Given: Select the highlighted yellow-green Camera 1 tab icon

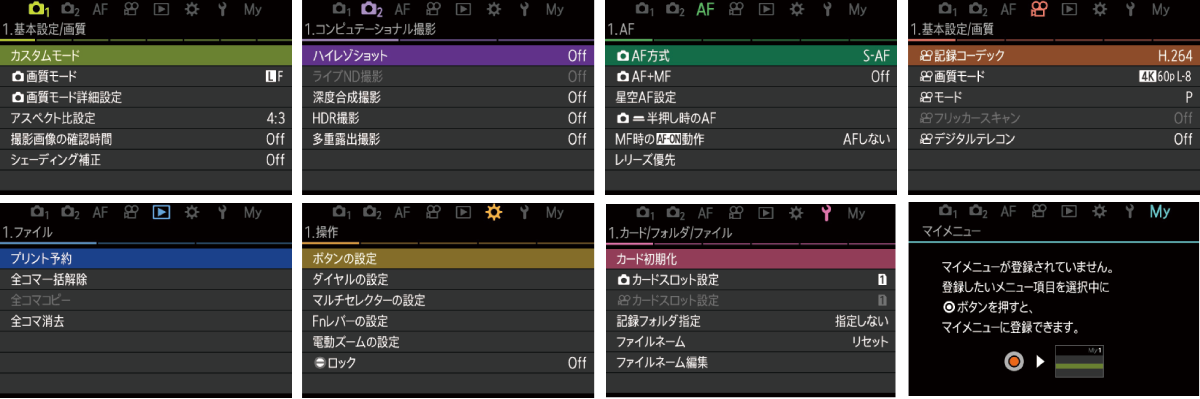Looking at the screenshot, I should coord(39,9).
